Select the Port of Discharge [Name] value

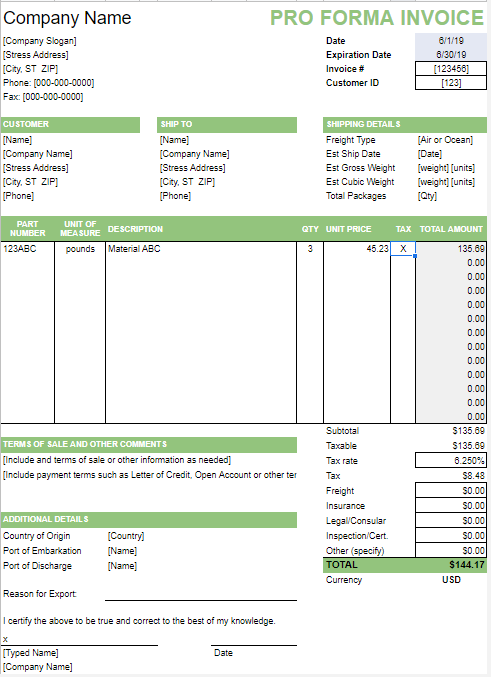point(122,566)
